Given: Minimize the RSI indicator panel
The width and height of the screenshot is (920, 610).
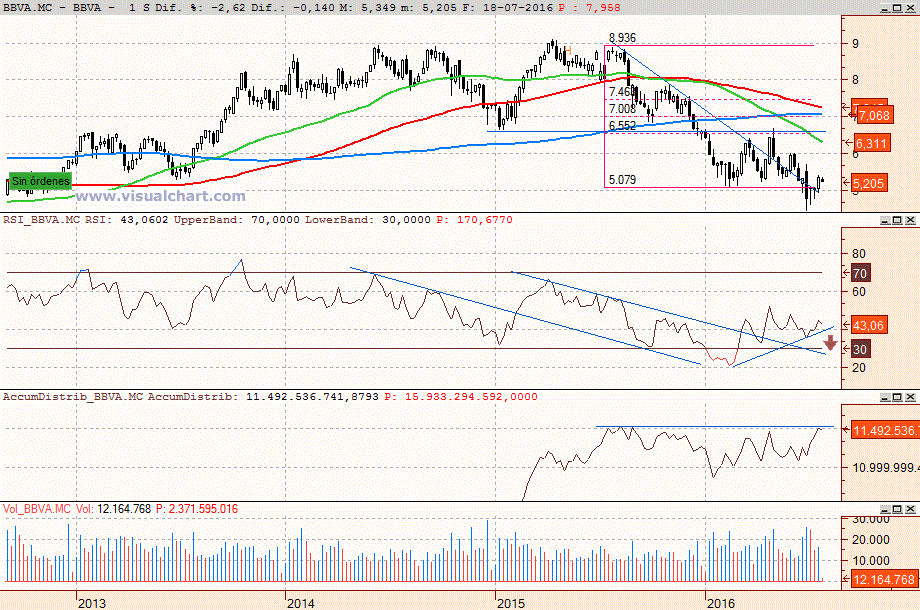Looking at the screenshot, I should tap(885, 220).
